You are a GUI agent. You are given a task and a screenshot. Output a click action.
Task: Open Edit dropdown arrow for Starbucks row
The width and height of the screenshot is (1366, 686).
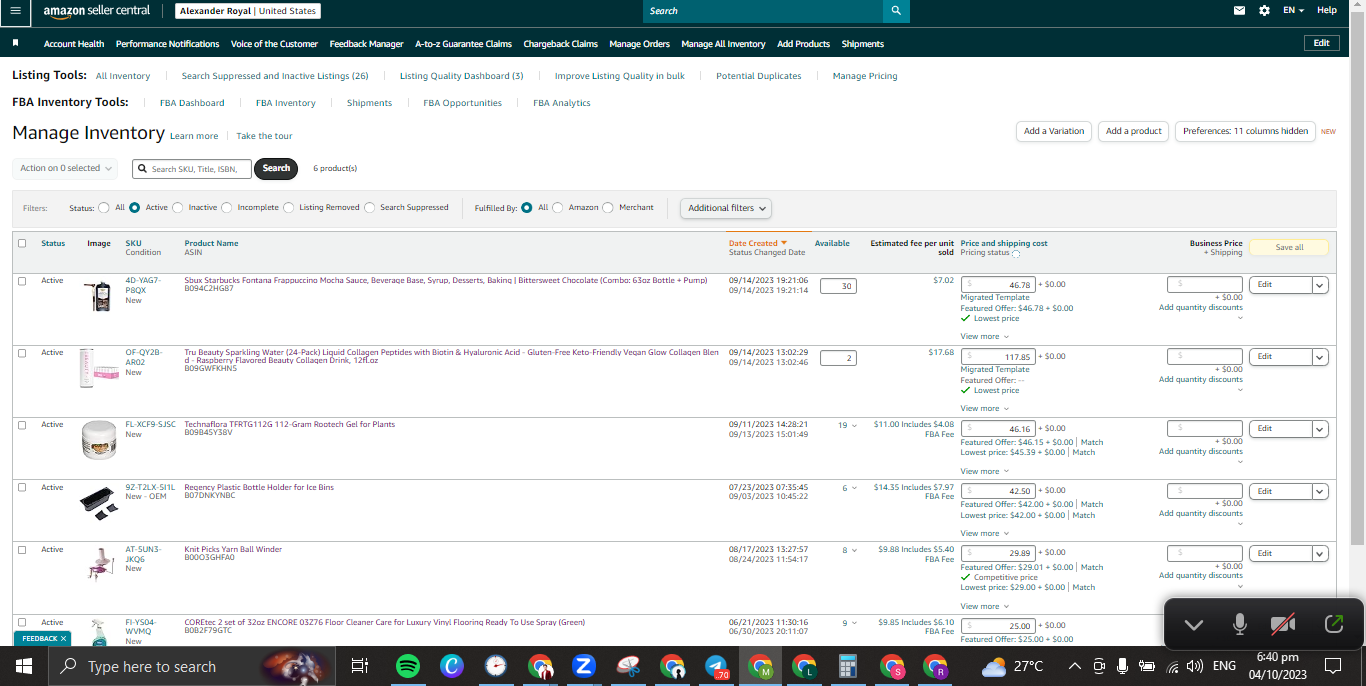point(1320,285)
